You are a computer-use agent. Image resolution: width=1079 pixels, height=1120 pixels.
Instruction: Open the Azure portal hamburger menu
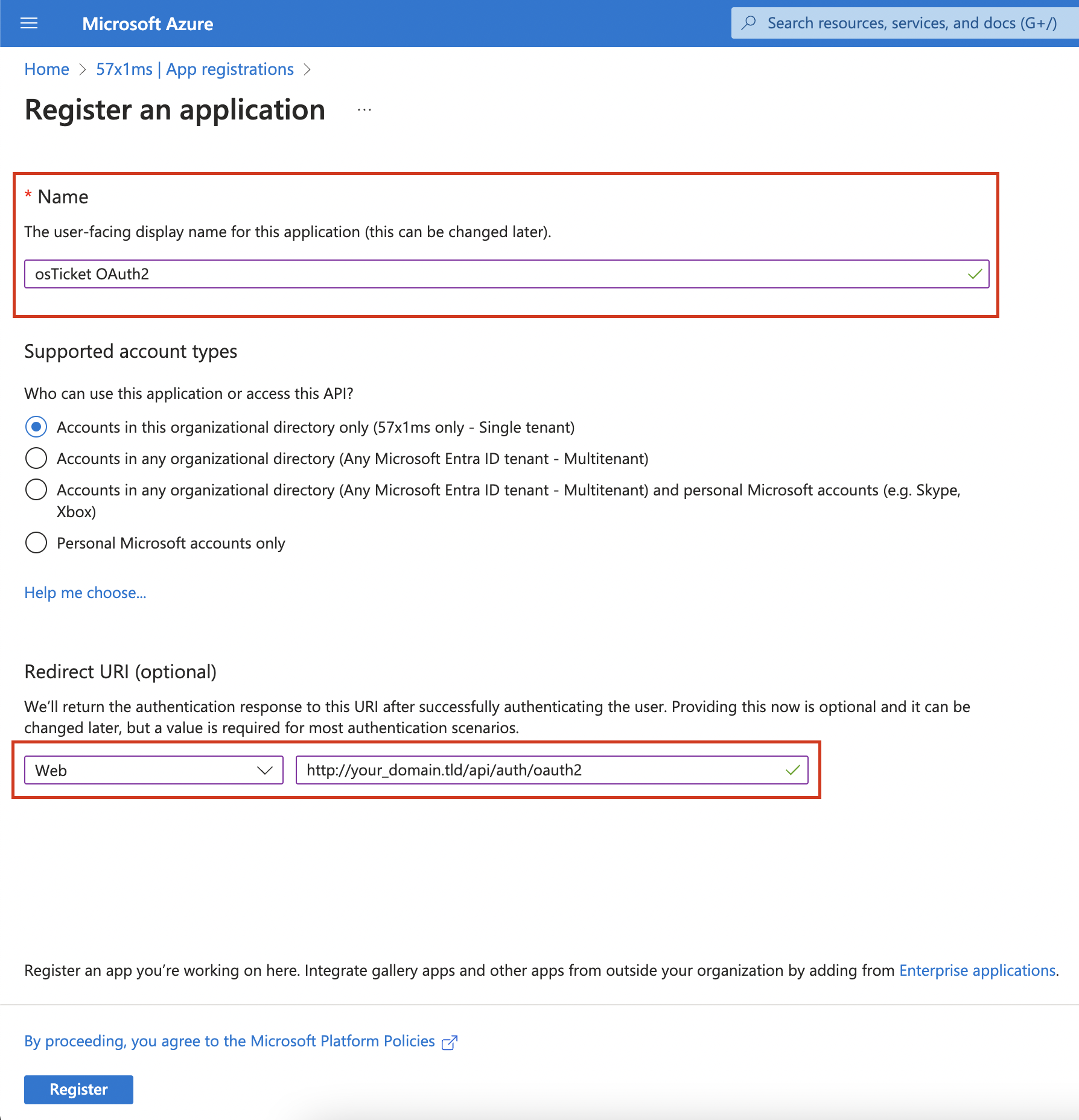(28, 23)
